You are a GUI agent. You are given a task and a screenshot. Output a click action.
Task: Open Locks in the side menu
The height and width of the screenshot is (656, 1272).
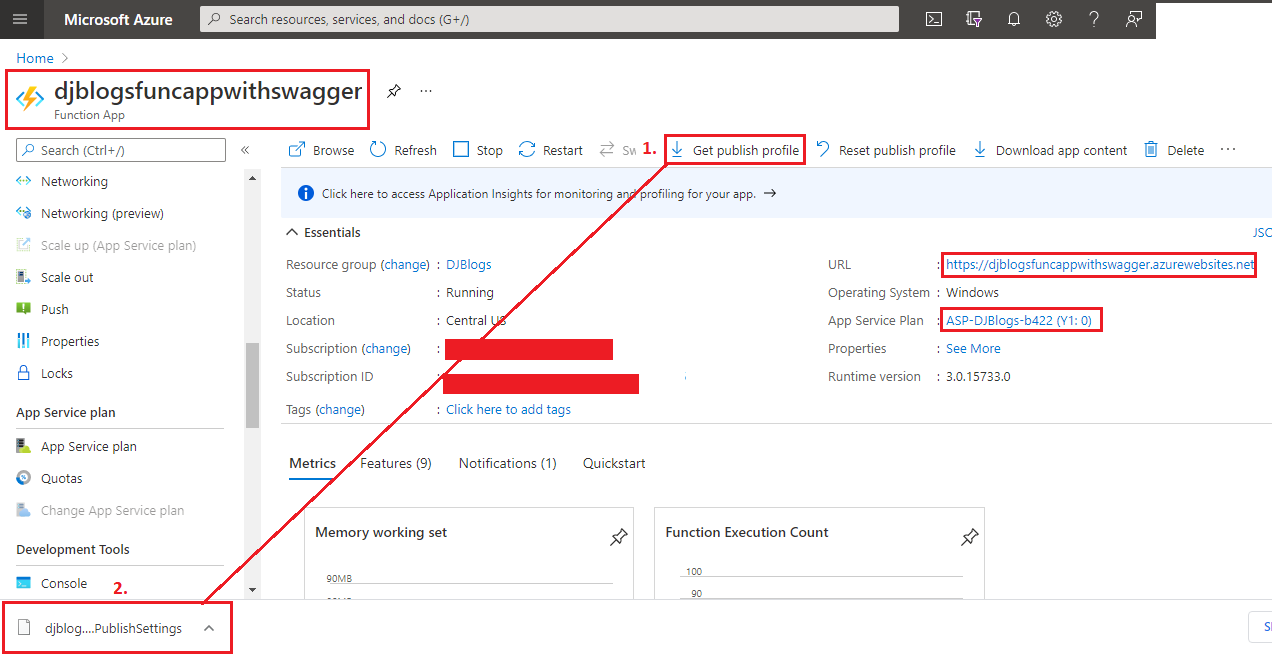[x=57, y=373]
